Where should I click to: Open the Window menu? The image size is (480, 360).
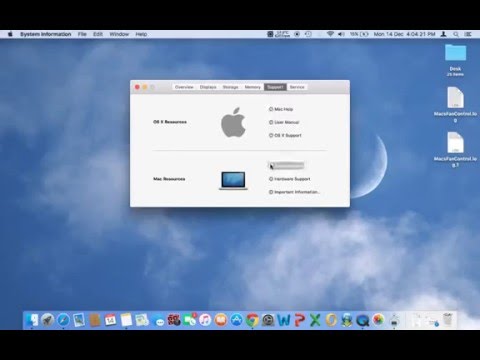119,34
